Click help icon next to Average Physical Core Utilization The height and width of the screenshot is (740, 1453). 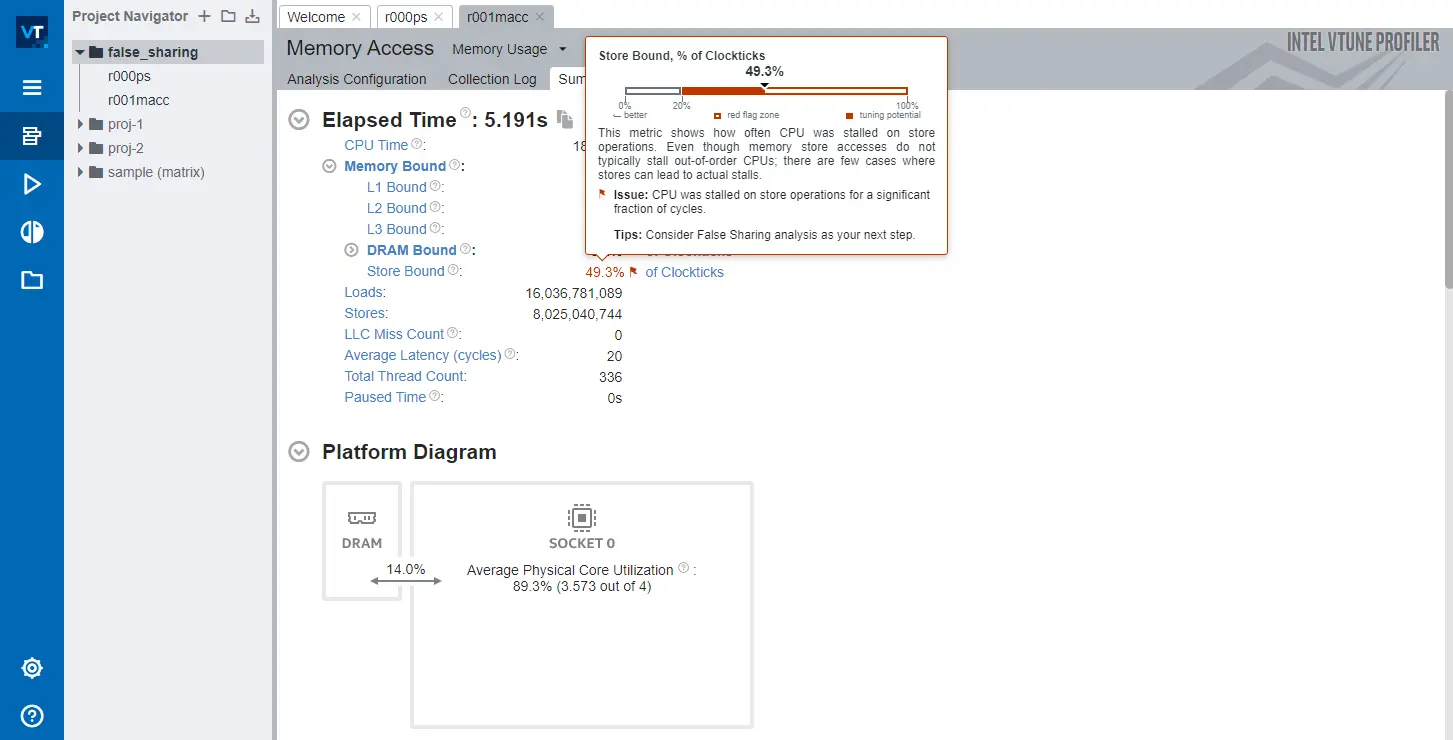point(684,568)
